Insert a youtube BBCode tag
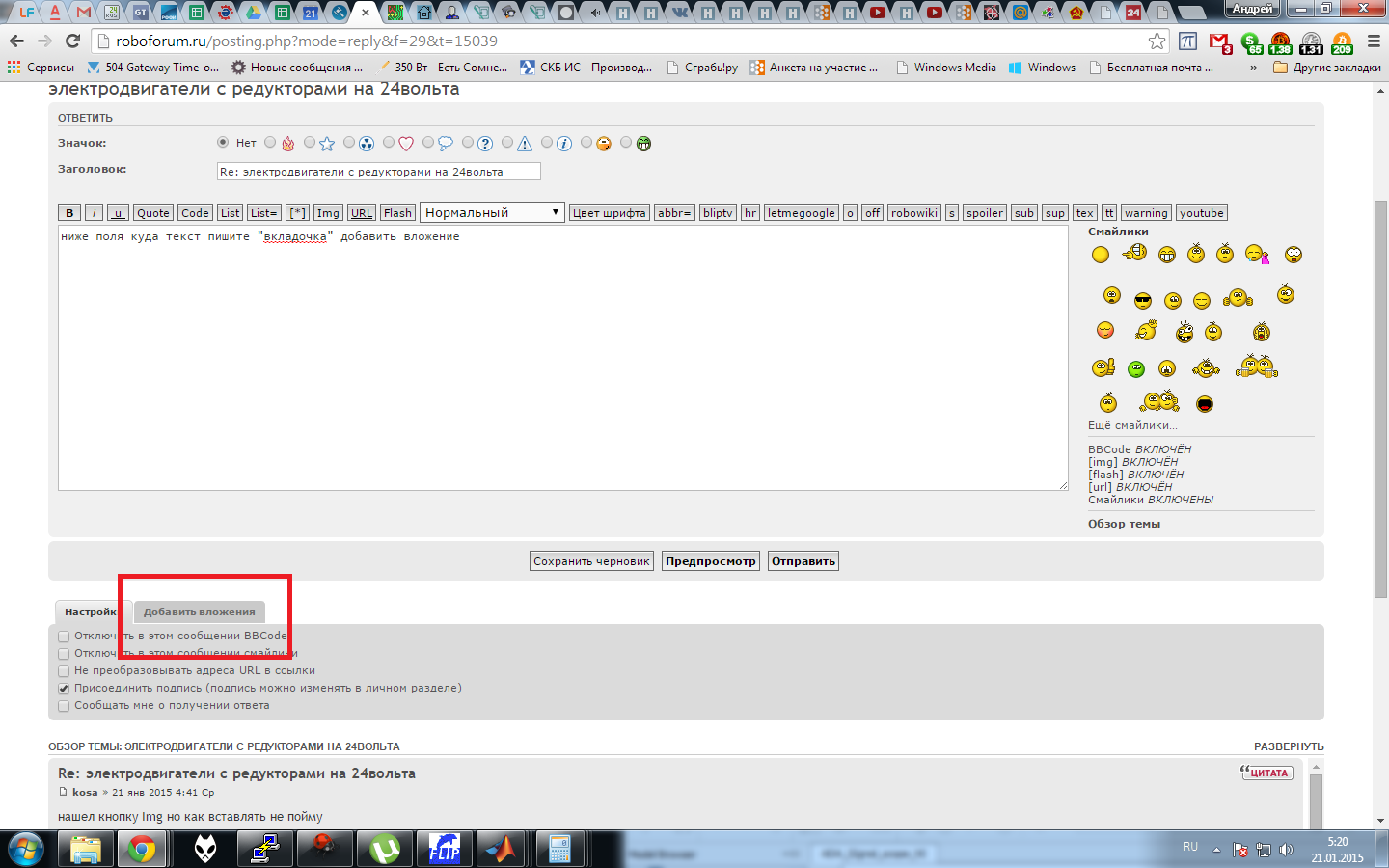 (1201, 213)
